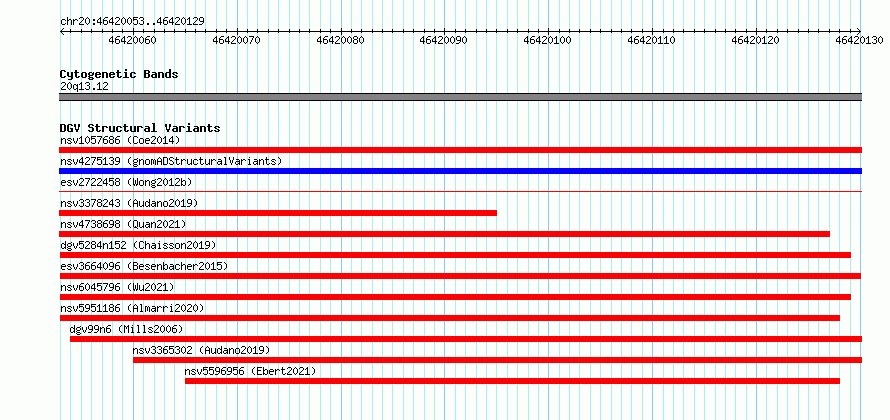Select the nsv5596956 Ebert2021 red bar
The height and width of the screenshot is (420, 890).
tap(513, 381)
